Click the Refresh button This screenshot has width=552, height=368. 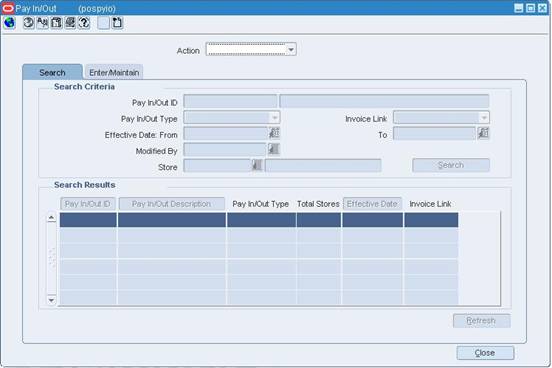(x=481, y=320)
